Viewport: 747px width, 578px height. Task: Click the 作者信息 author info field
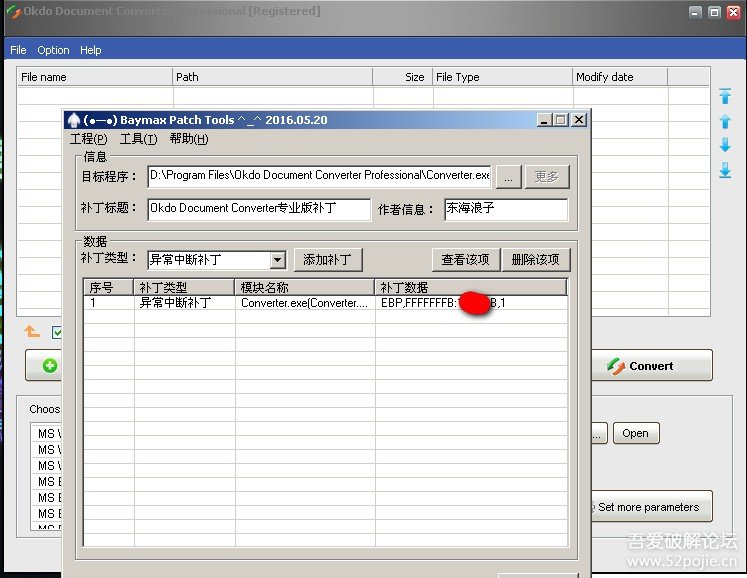506,209
